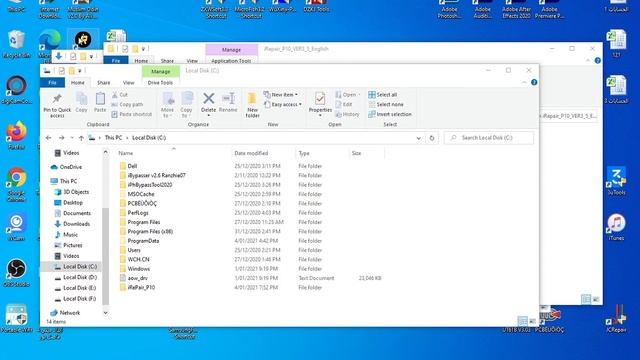The height and width of the screenshot is (360, 640).
Task: Refresh the Local Disk (C:) view
Action: pyautogui.click(x=432, y=138)
